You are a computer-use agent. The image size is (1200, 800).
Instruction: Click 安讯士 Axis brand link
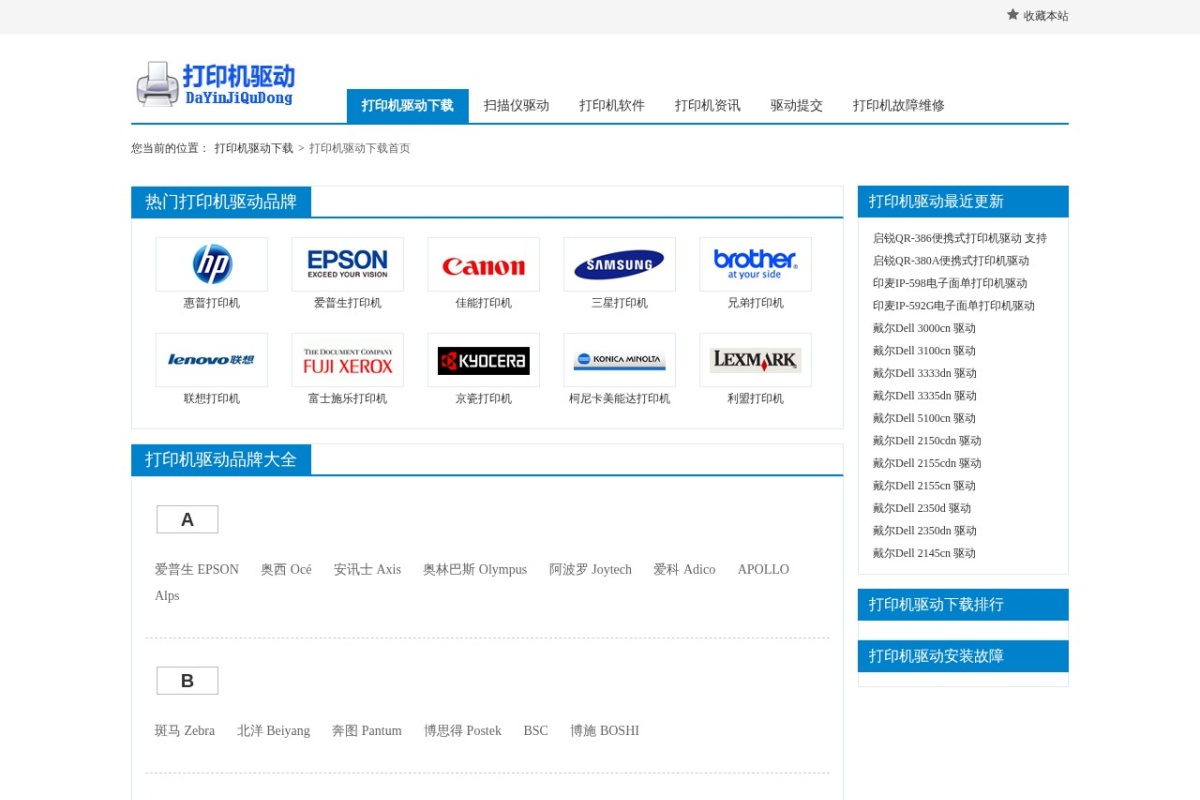(367, 570)
